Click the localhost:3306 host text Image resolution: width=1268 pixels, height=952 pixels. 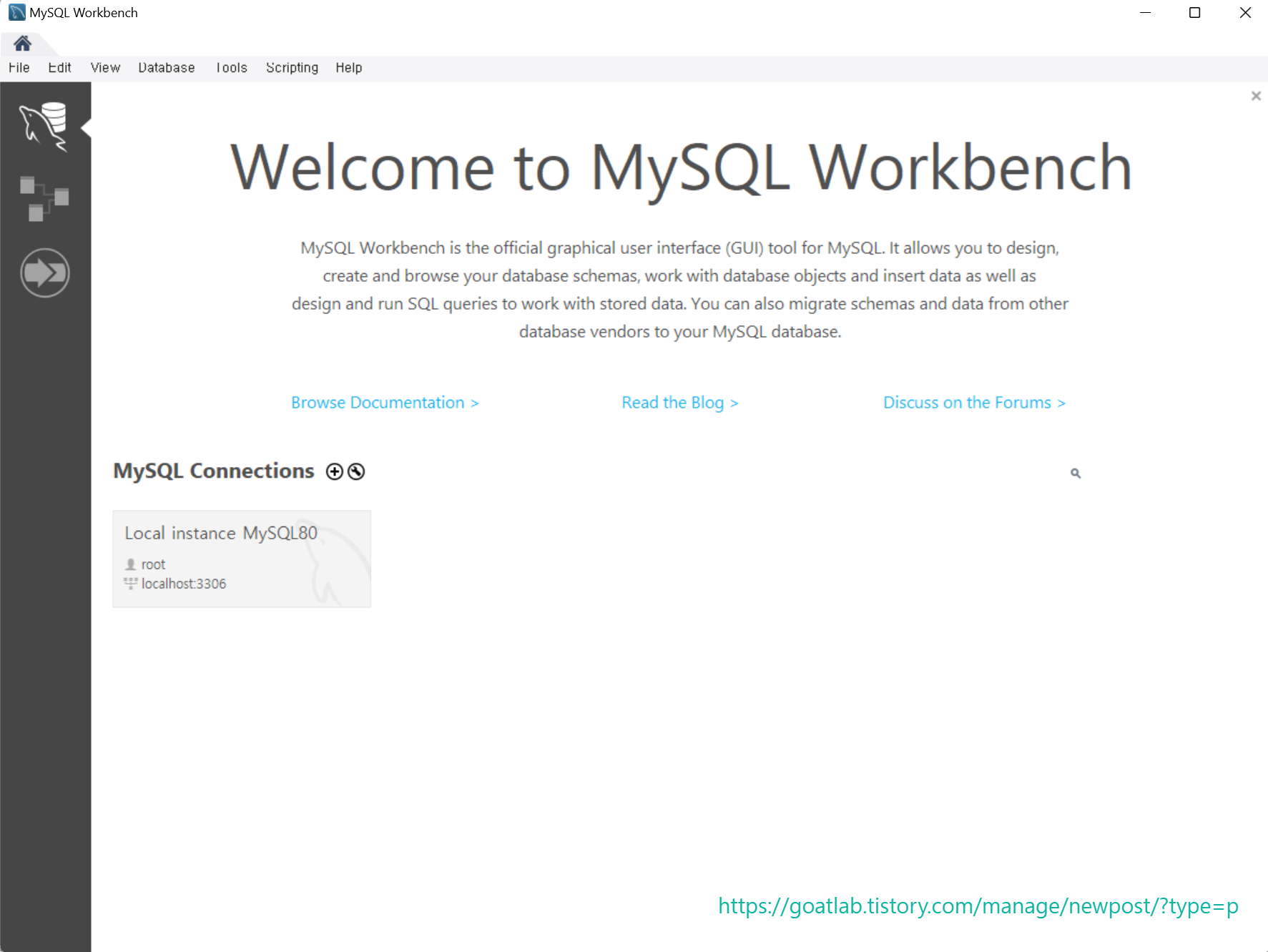click(184, 584)
